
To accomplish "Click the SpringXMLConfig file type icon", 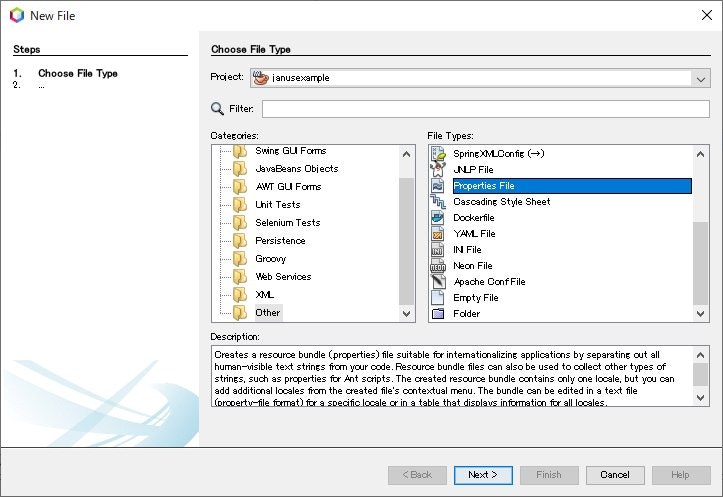I will [x=438, y=154].
